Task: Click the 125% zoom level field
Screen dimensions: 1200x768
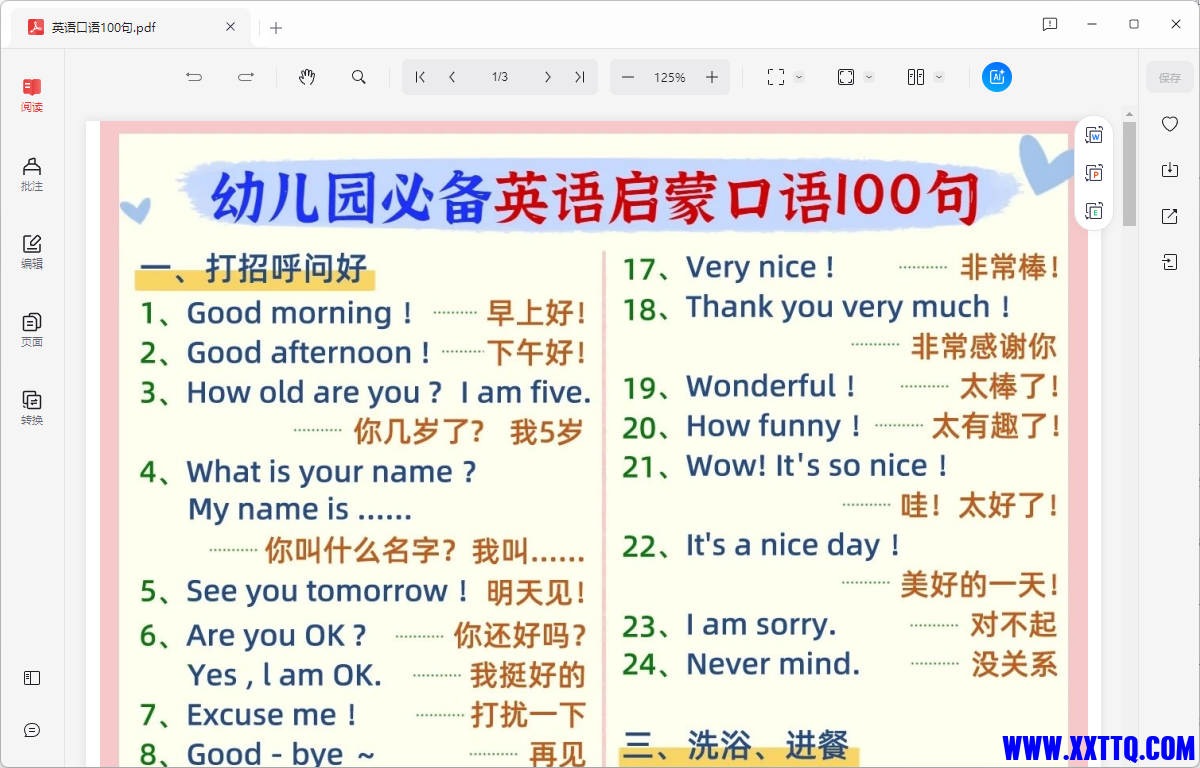Action: point(670,77)
